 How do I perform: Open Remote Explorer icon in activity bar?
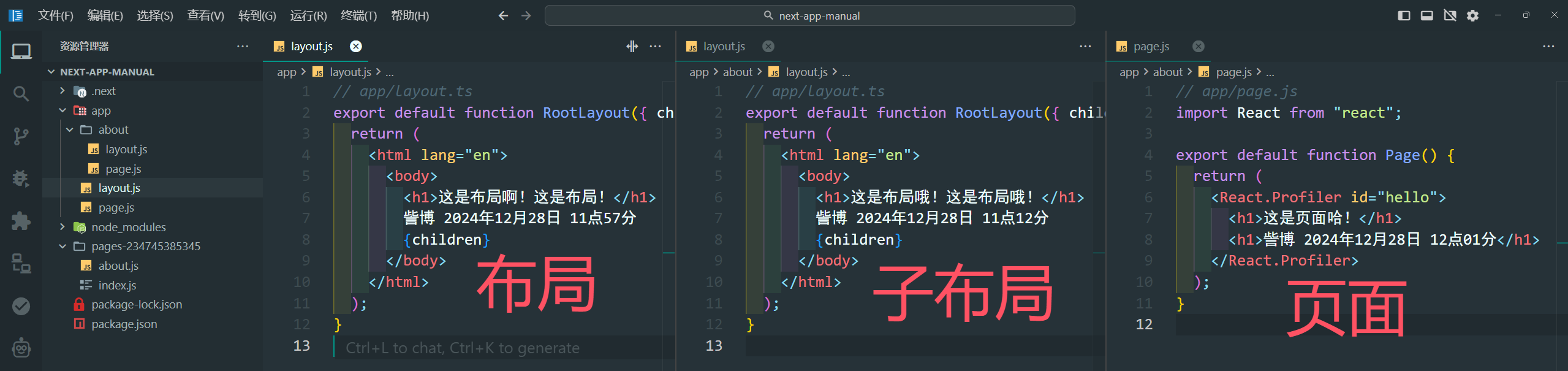[x=21, y=263]
